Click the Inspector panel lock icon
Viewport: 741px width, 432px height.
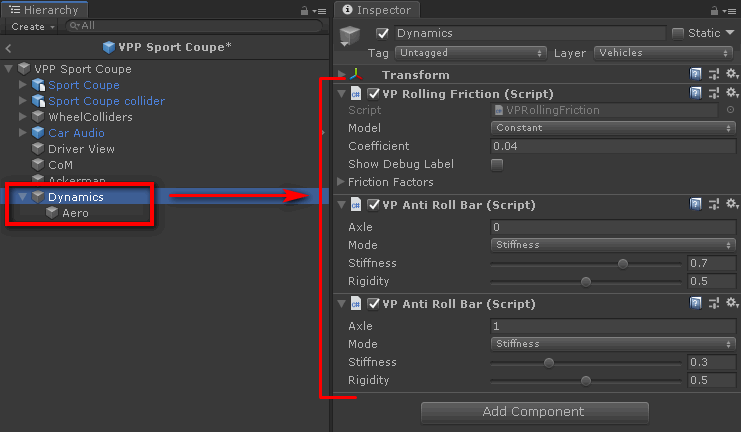tap(714, 10)
